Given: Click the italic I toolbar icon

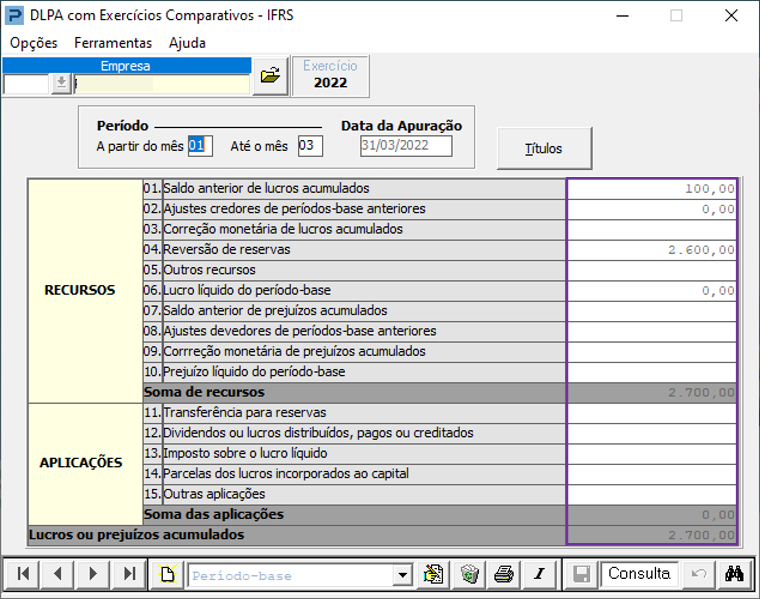Looking at the screenshot, I should (x=539, y=574).
